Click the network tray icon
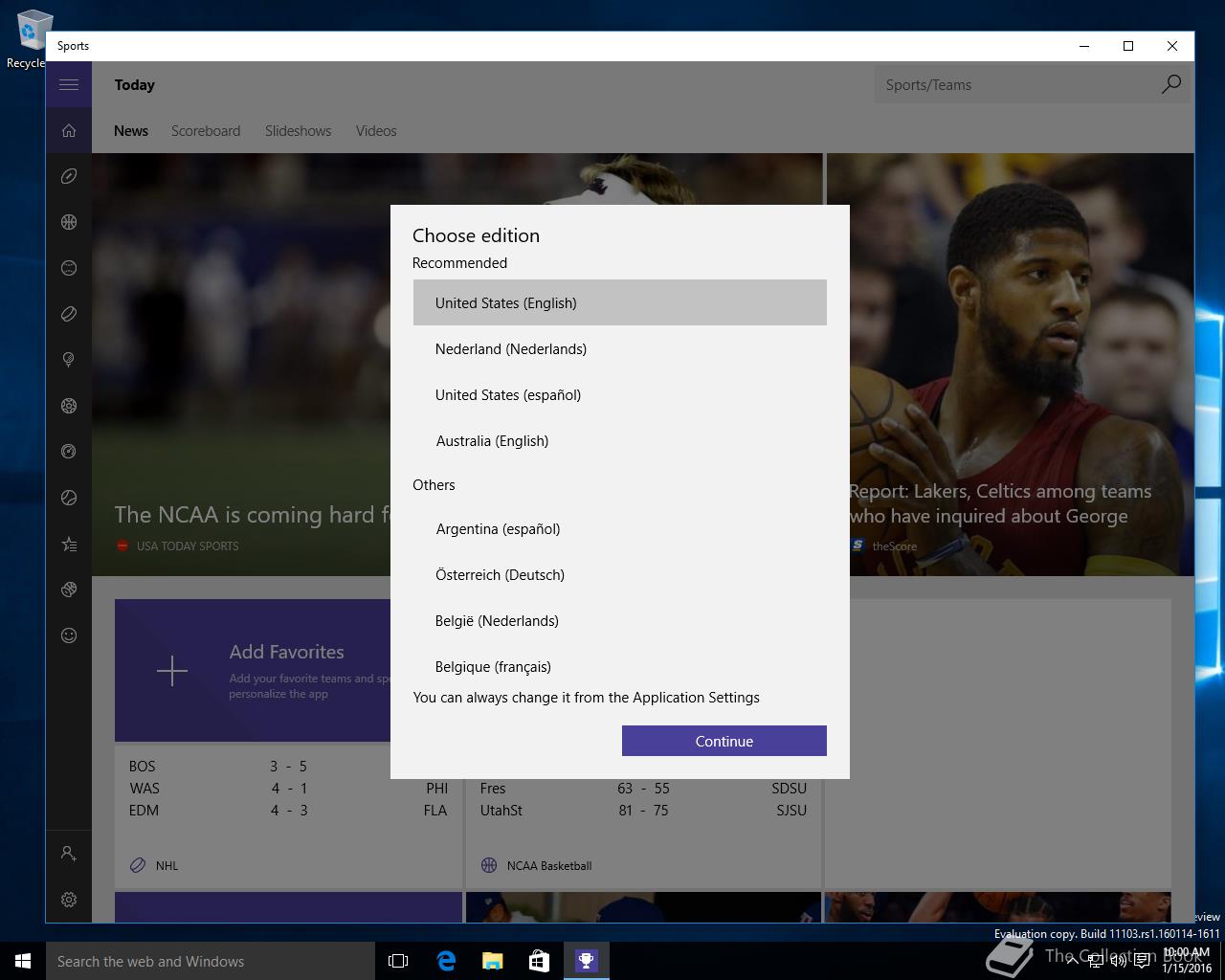 coord(1095,961)
